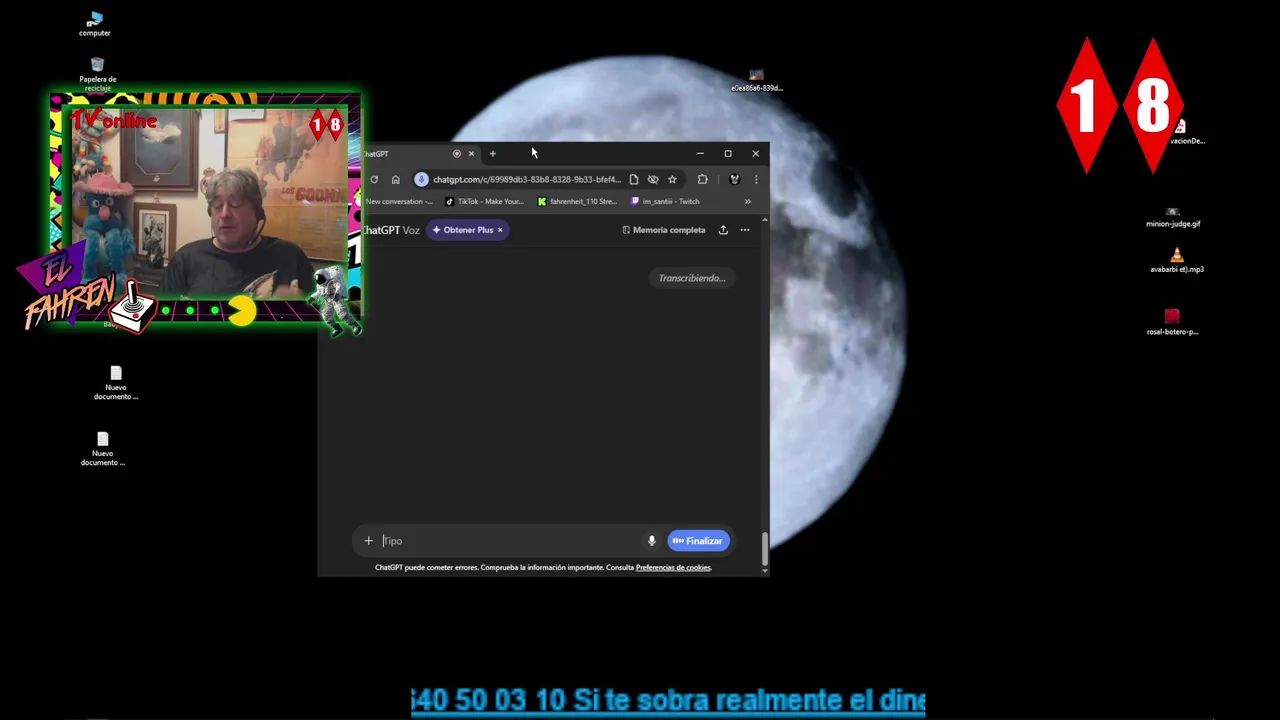Select the minion-judge.gif desktop file
Image resolution: width=1280 pixels, height=720 pixels.
[x=1173, y=217]
